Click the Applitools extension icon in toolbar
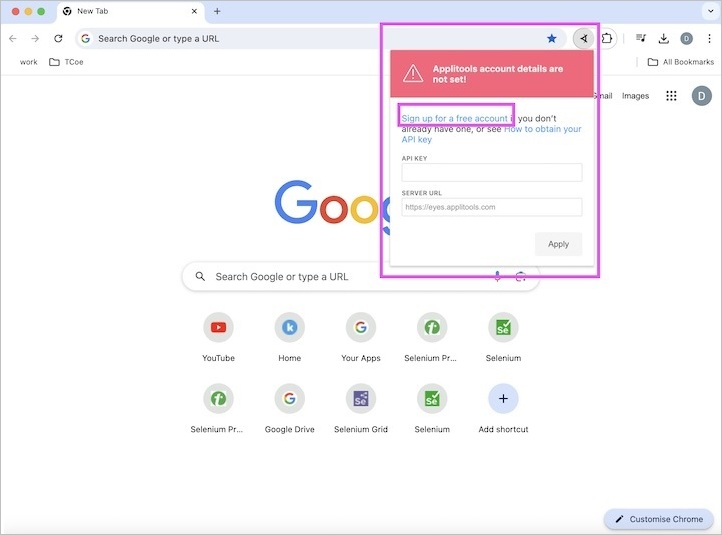This screenshot has width=722, height=535. coord(583,39)
